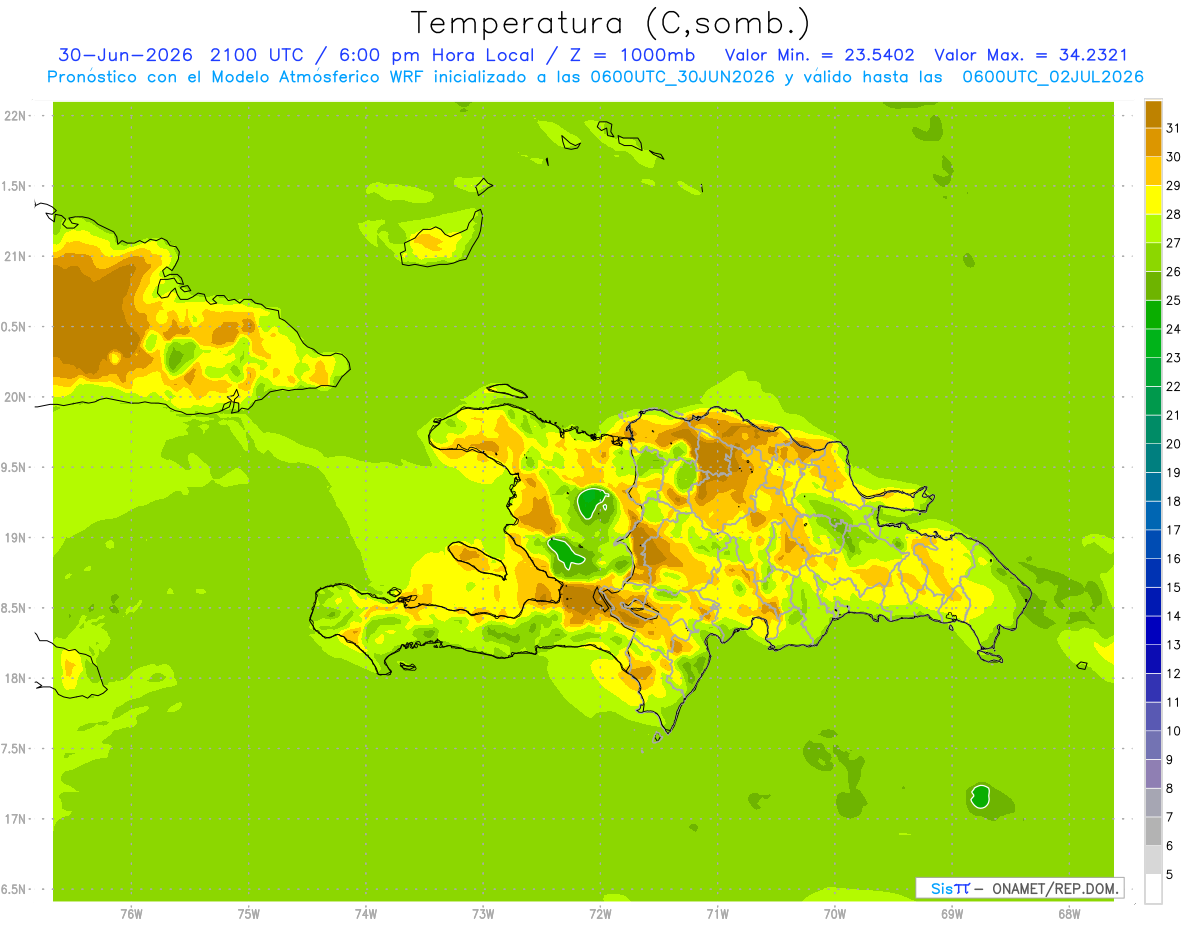Click the "72W" longitude label
The height and width of the screenshot is (927, 1200).
click(x=600, y=914)
